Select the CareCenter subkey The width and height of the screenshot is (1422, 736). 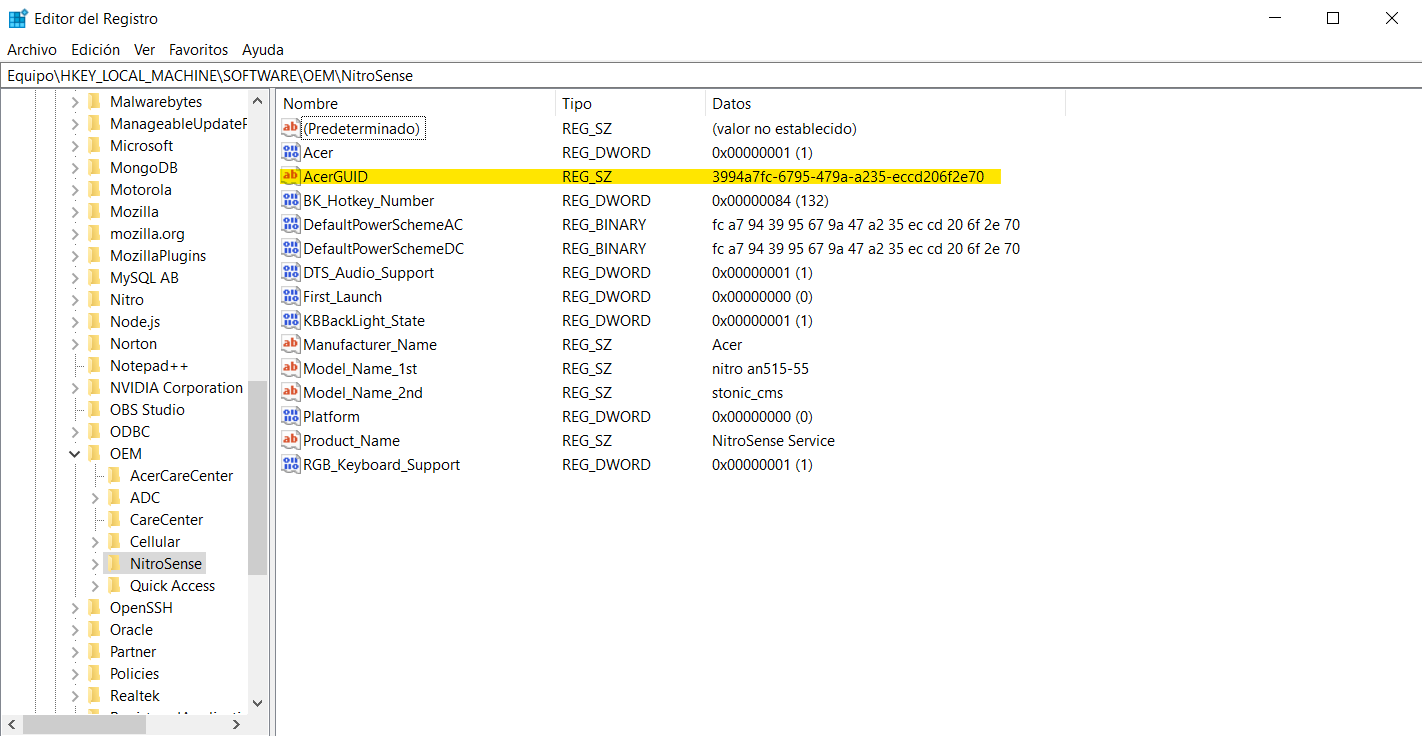[x=166, y=519]
